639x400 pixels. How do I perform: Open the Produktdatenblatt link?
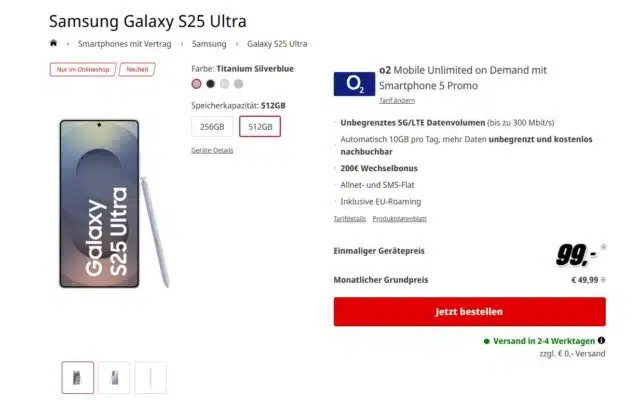pyautogui.click(x=399, y=219)
